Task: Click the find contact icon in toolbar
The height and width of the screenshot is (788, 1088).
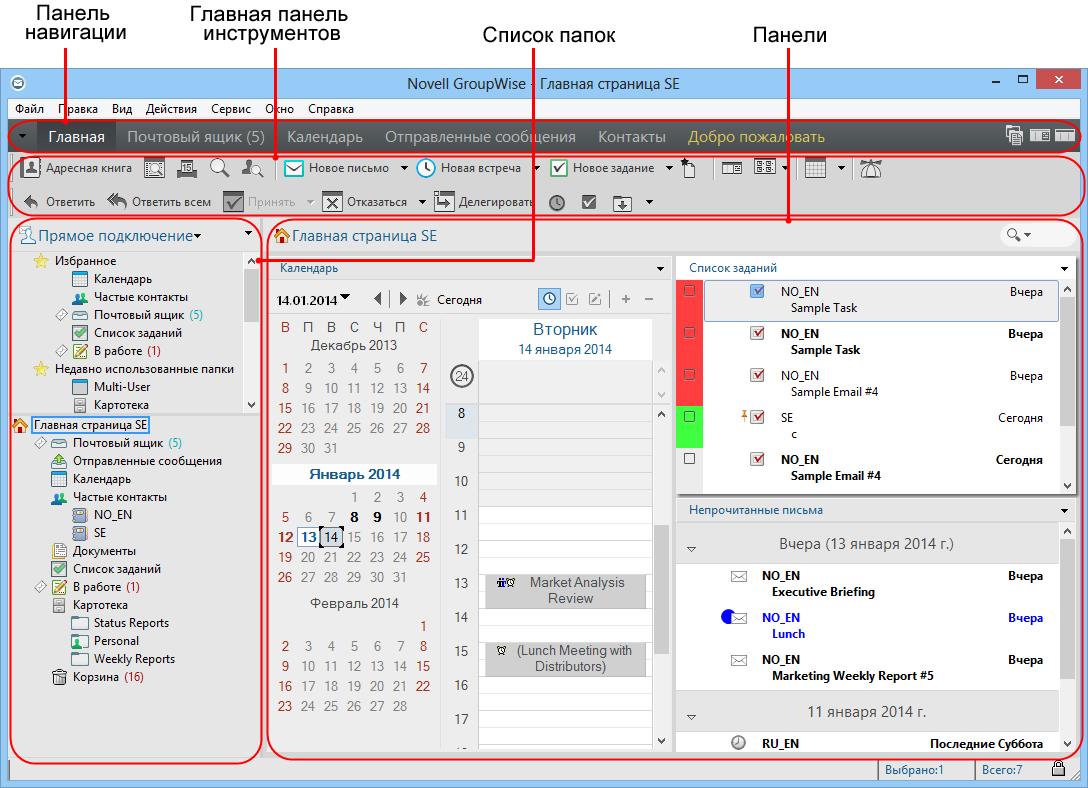Action: pos(252,168)
